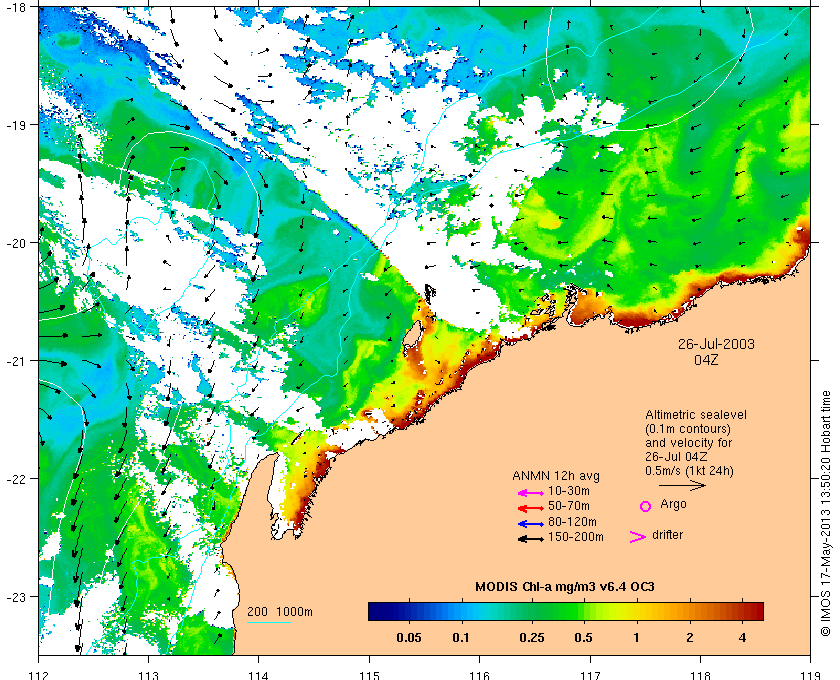The width and height of the screenshot is (840, 680).
Task: Click the magenta Argo circle symbol
Action: [x=646, y=506]
